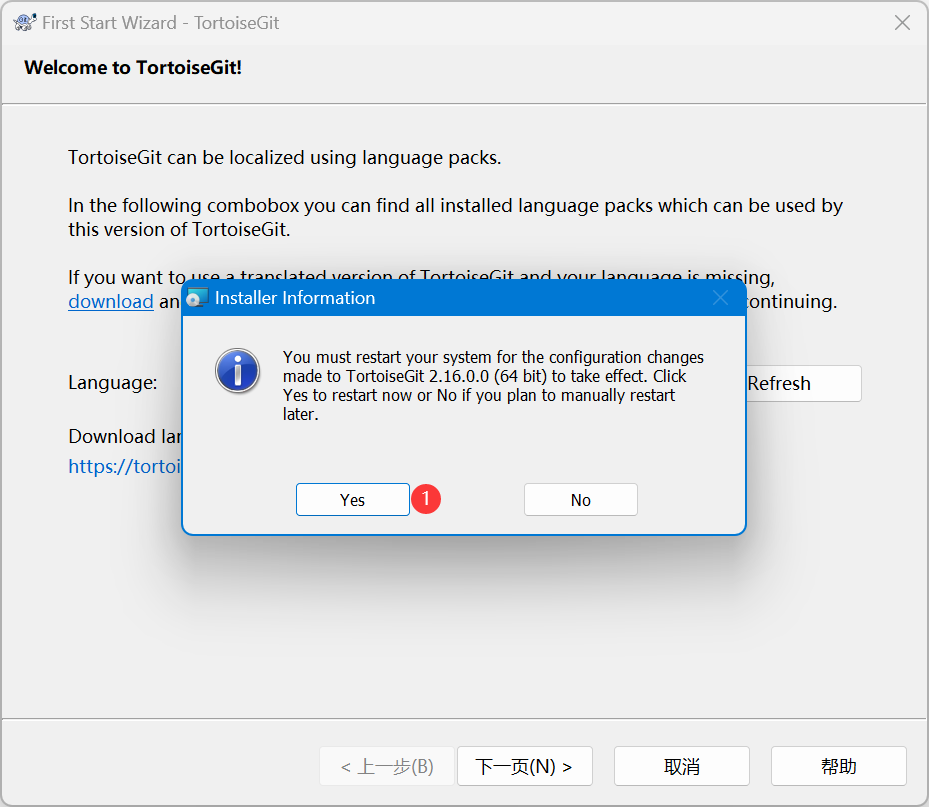
Task: Click the Language field label
Action: pos(112,382)
